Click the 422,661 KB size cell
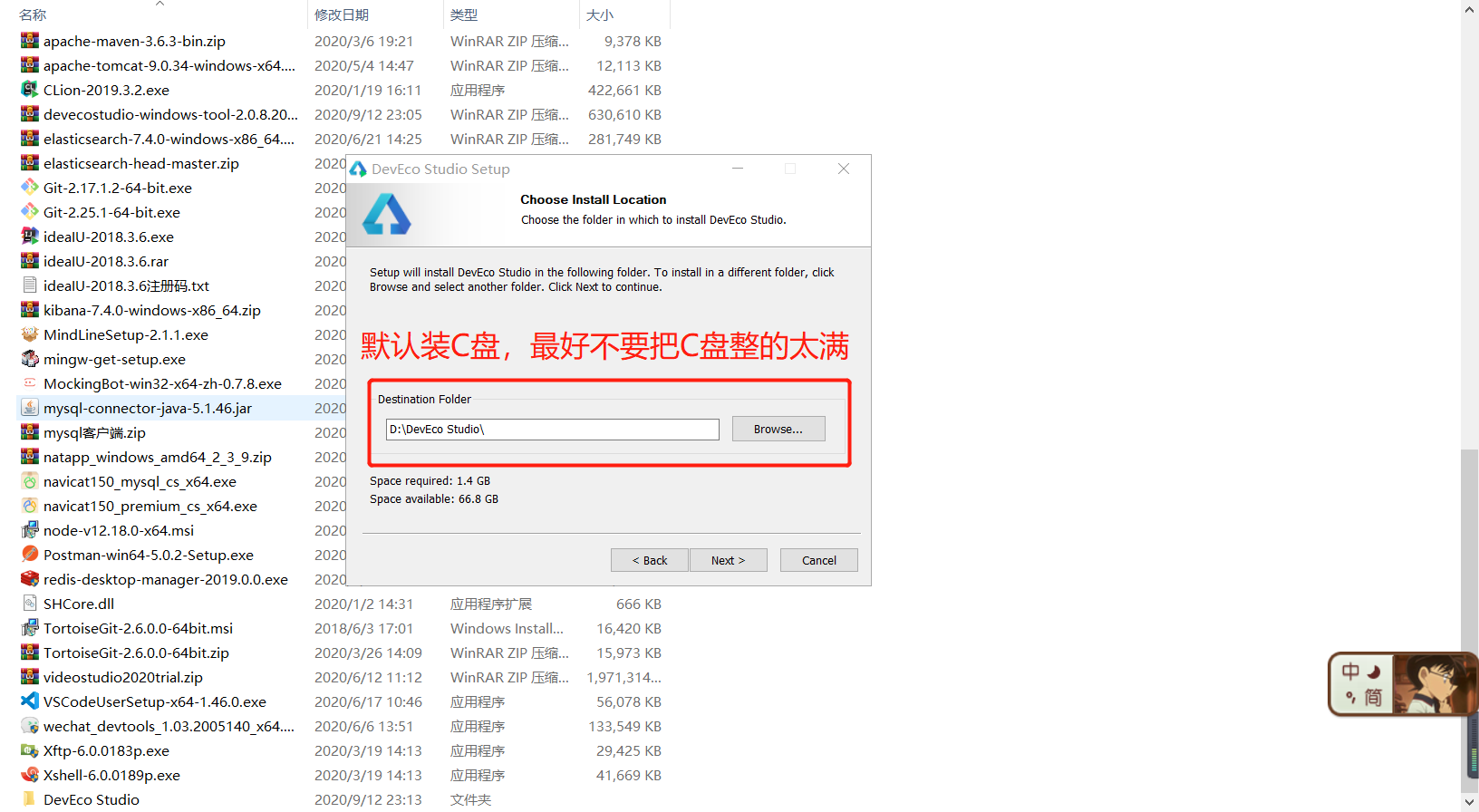 624,90
